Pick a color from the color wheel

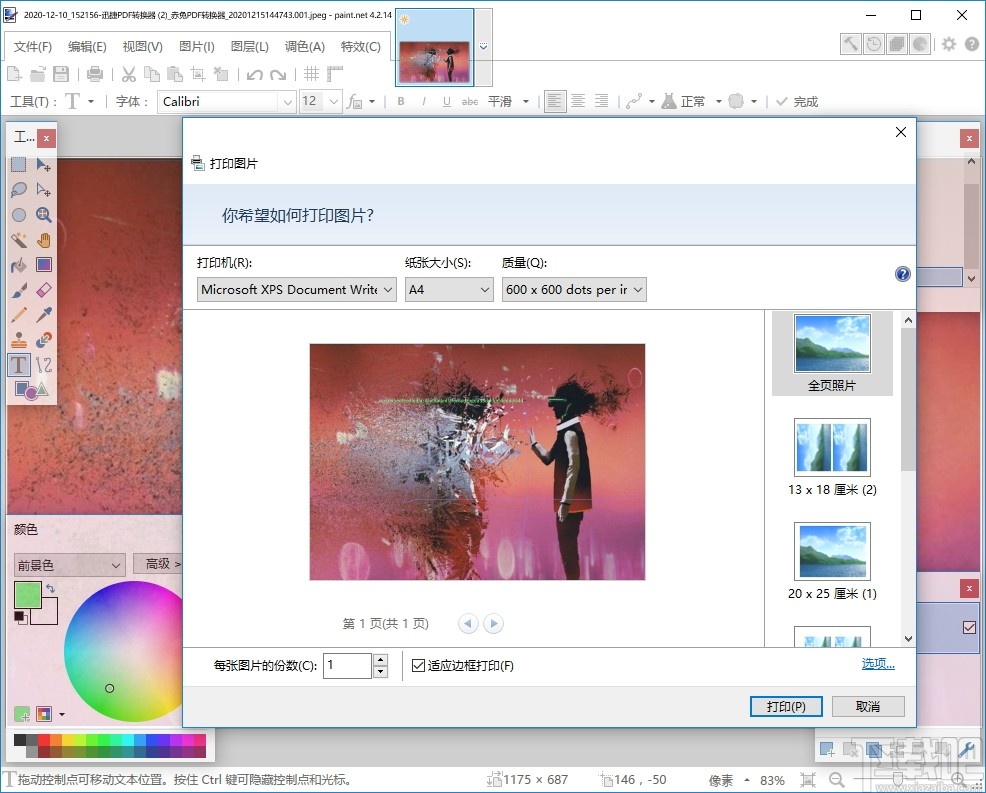click(123, 651)
